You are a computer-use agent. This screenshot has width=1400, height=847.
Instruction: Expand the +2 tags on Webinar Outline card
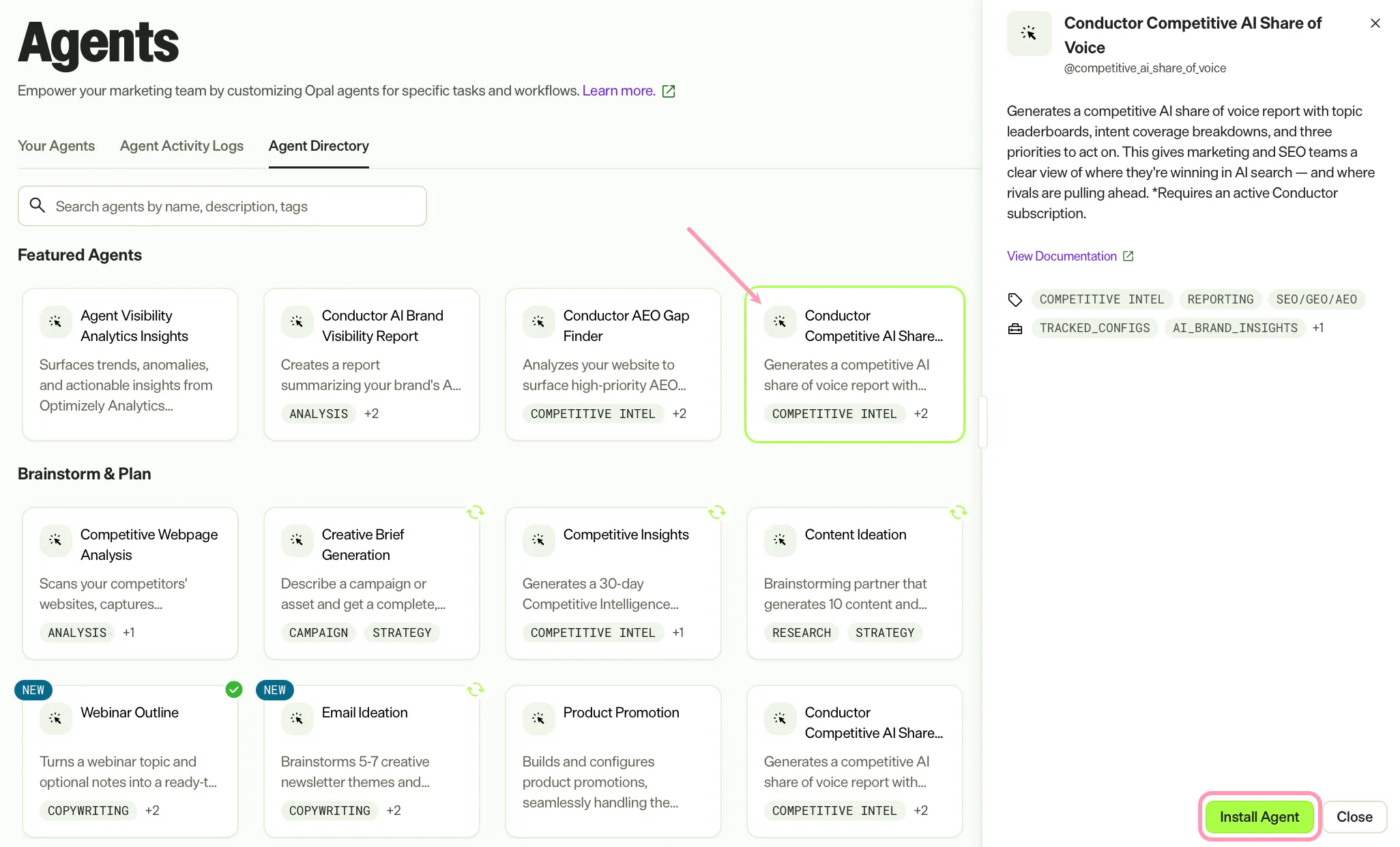coord(152,811)
